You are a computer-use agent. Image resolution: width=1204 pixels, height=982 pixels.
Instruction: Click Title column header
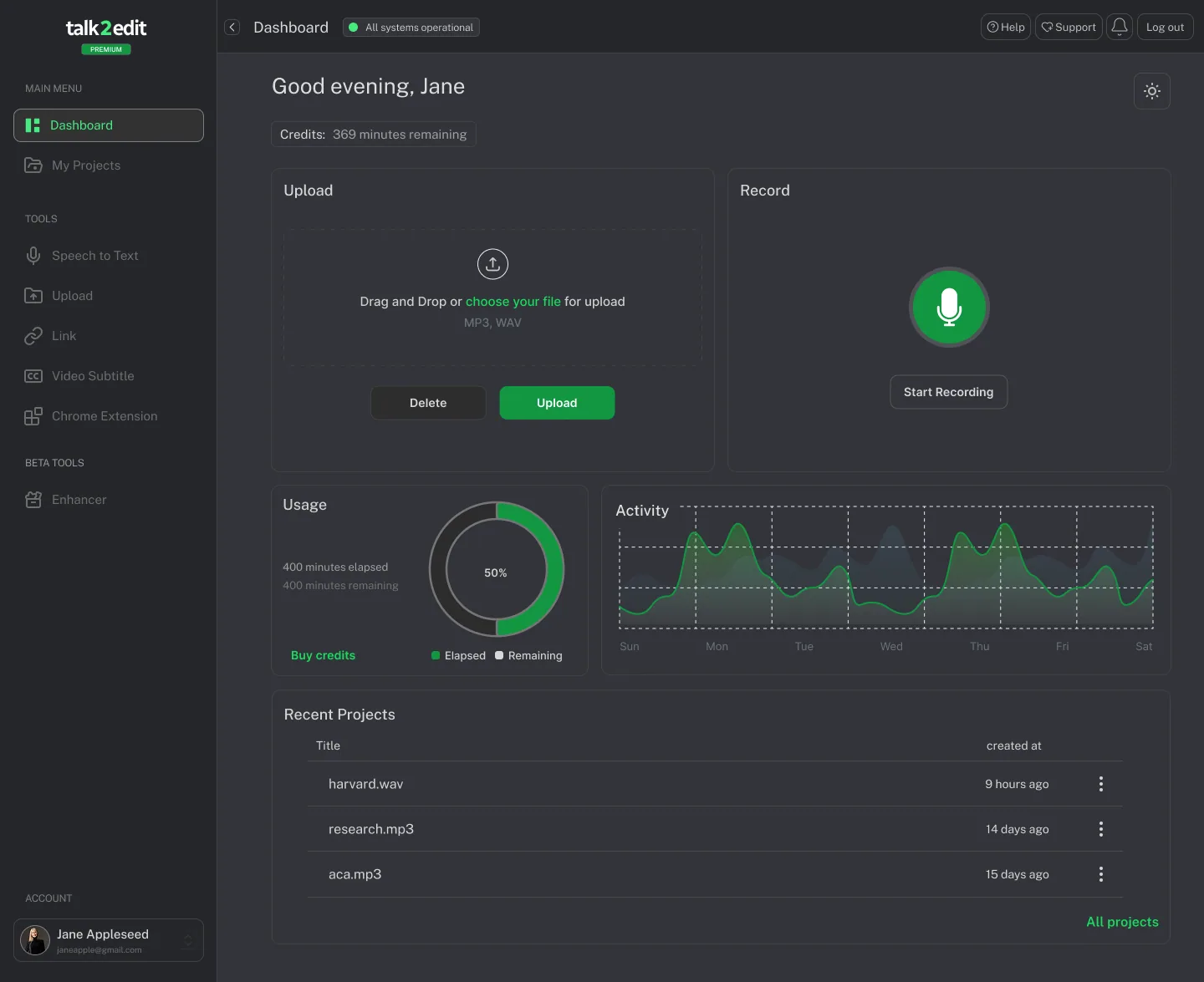pos(328,745)
